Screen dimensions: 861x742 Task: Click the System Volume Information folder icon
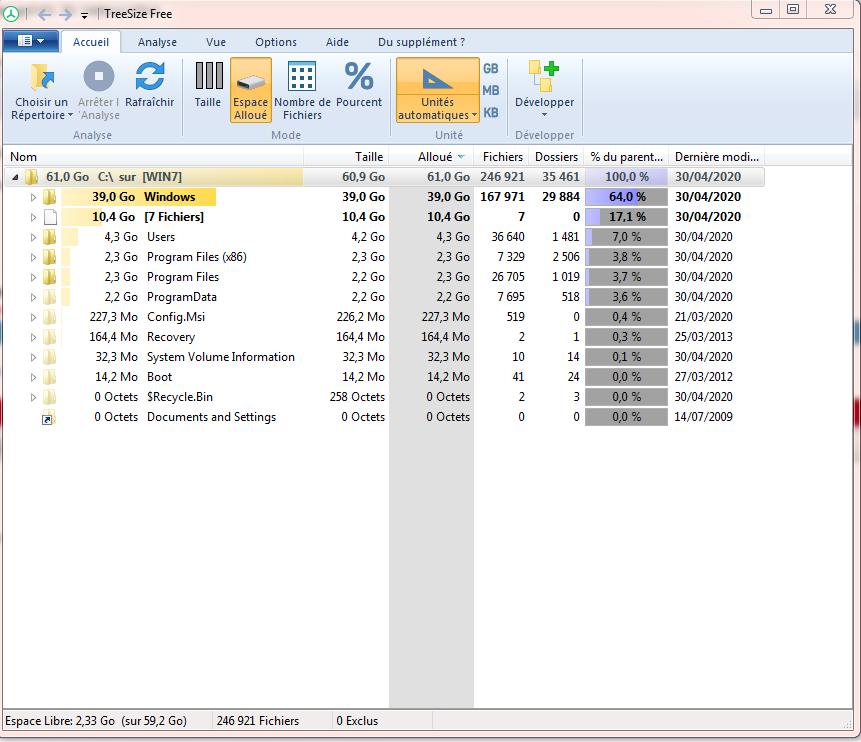(50, 357)
